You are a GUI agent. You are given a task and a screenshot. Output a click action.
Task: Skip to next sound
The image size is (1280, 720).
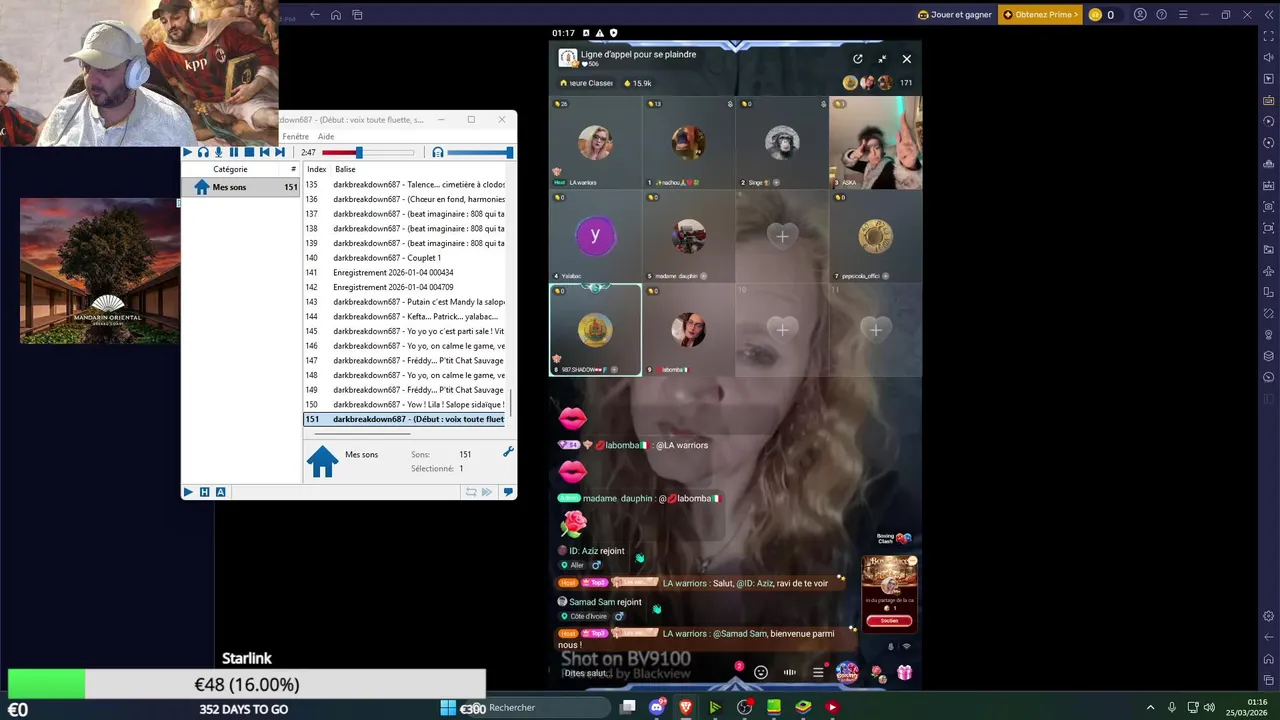coord(280,152)
